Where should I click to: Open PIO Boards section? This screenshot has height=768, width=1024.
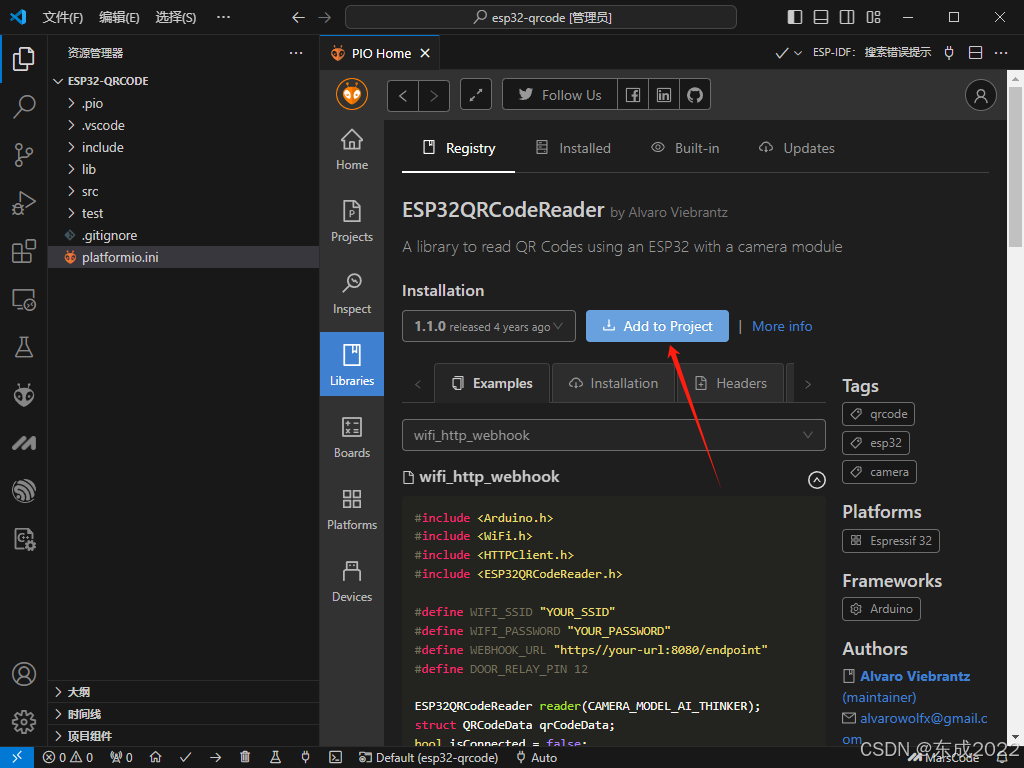click(x=352, y=438)
